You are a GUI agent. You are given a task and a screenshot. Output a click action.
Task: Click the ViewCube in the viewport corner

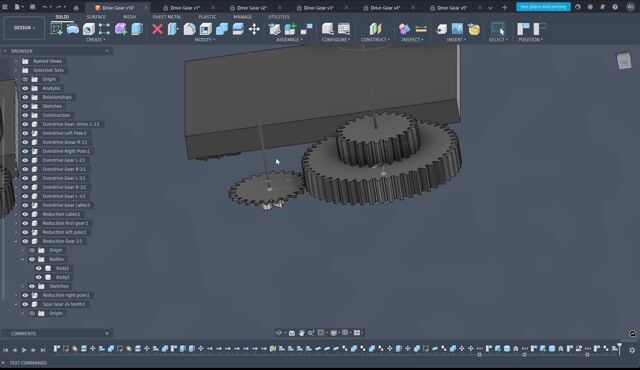[x=624, y=62]
